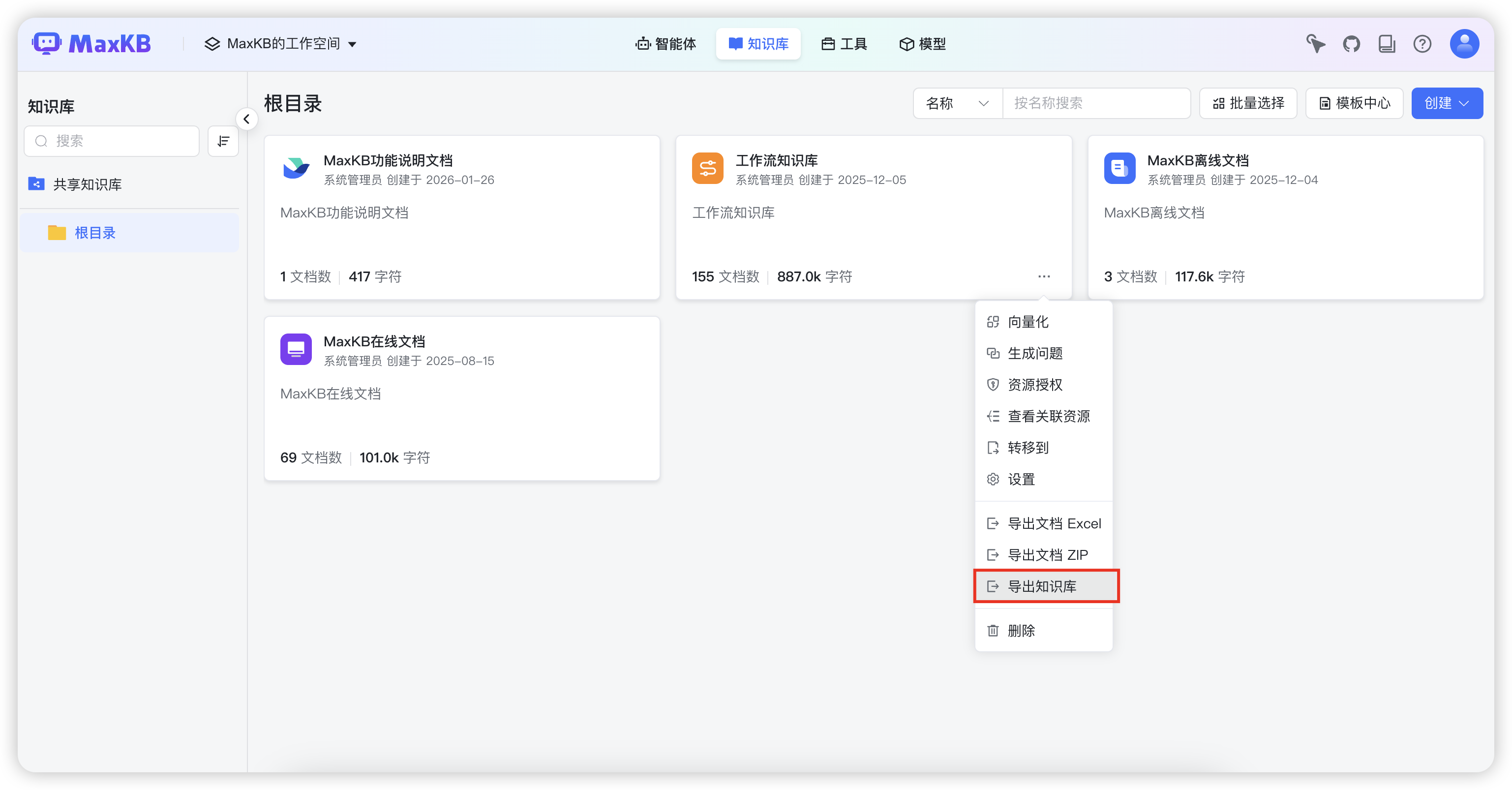Click the documentation book icon near GitHub
Screen dimensions: 1512x790
tap(1387, 43)
